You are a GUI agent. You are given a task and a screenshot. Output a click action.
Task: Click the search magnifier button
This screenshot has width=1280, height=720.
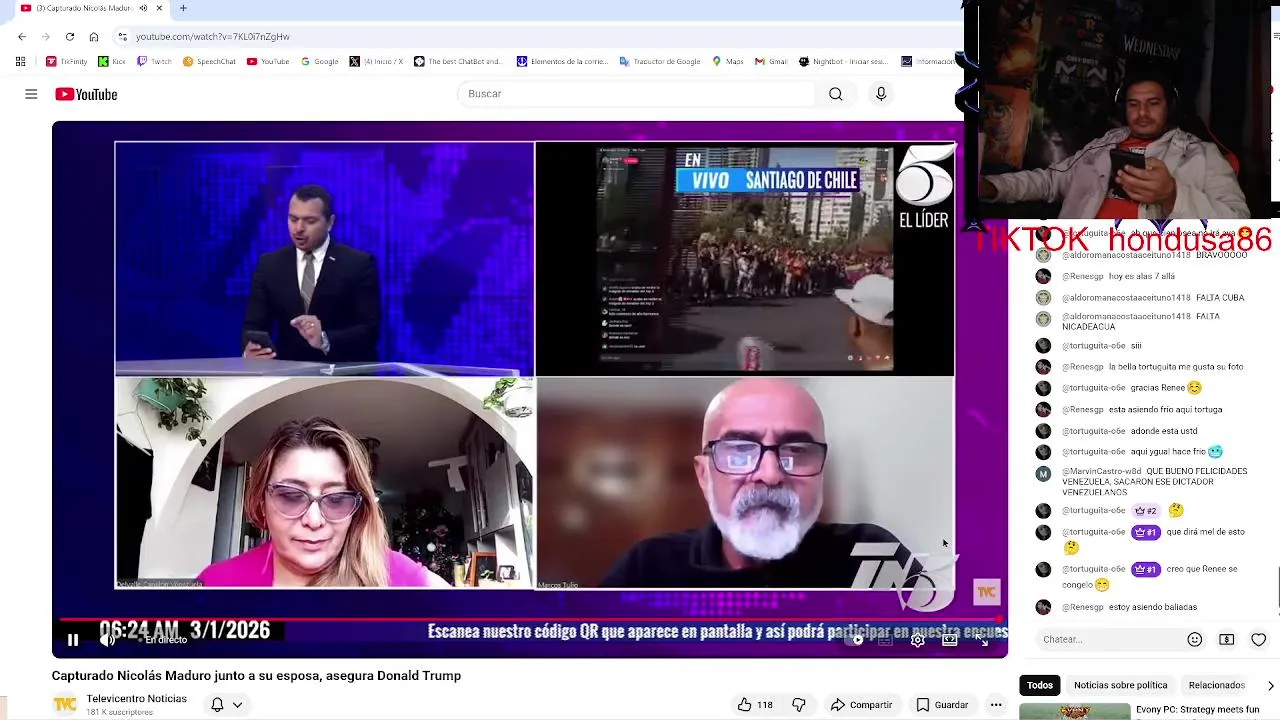(x=835, y=94)
